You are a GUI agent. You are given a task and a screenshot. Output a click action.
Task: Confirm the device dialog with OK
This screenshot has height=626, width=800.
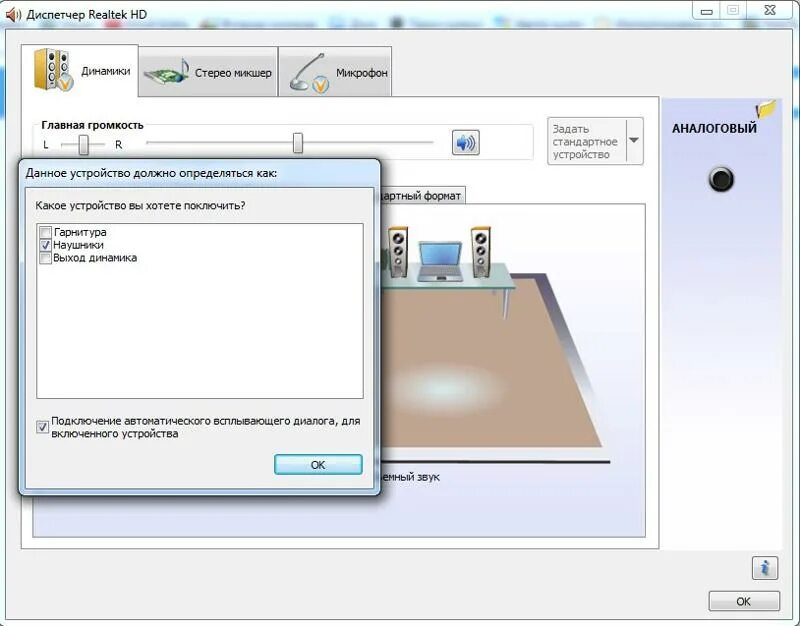click(318, 464)
